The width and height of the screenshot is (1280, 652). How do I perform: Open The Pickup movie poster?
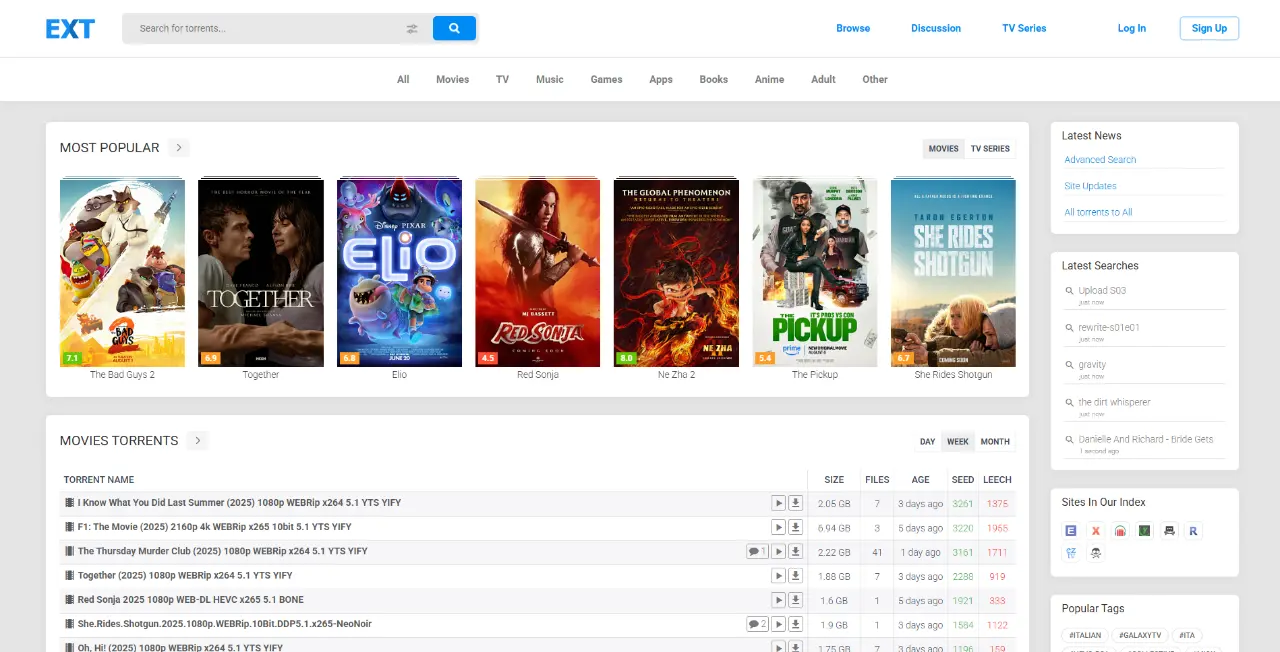click(815, 272)
